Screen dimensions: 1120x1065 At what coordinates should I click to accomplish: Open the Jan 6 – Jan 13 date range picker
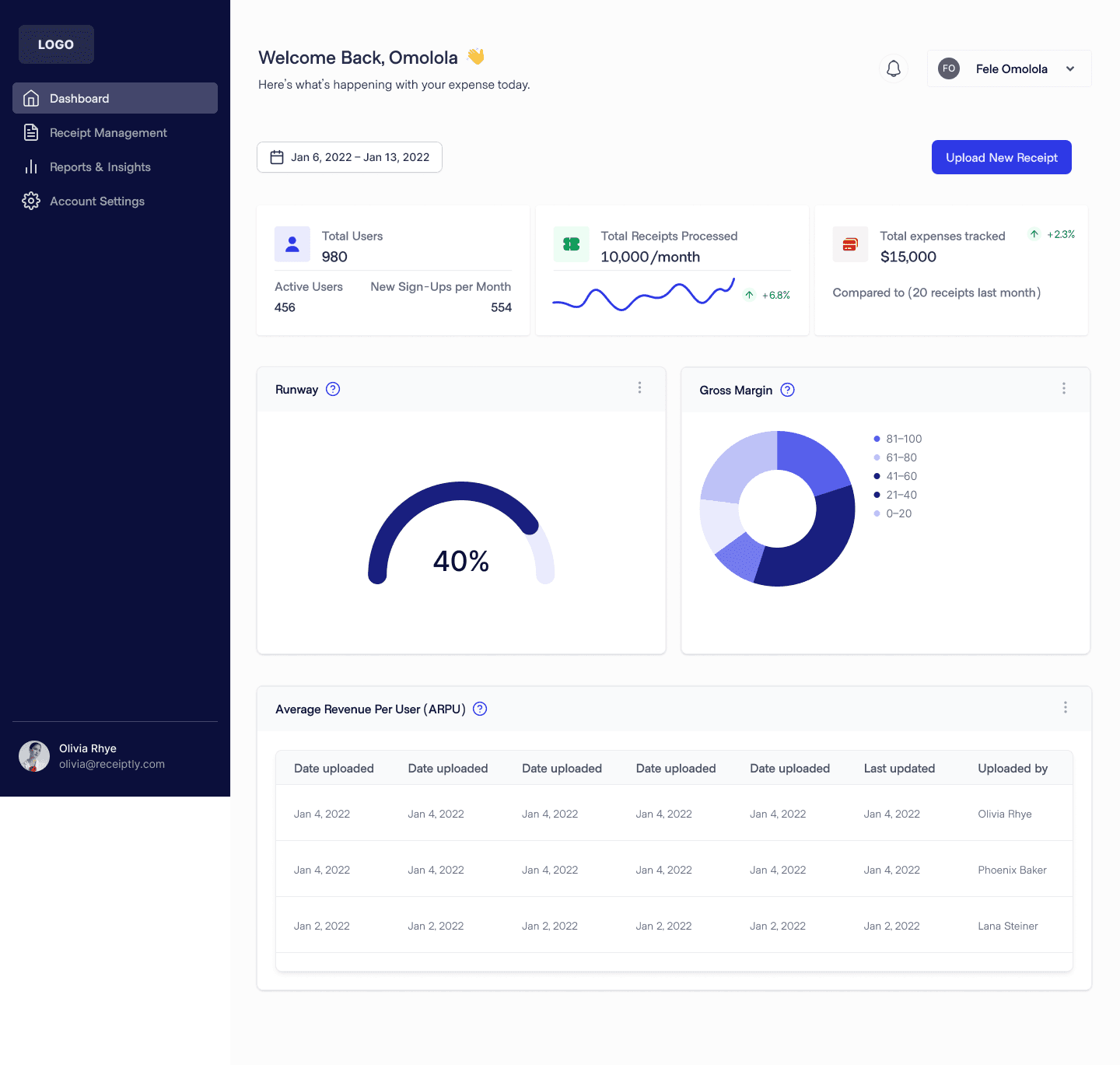348,156
